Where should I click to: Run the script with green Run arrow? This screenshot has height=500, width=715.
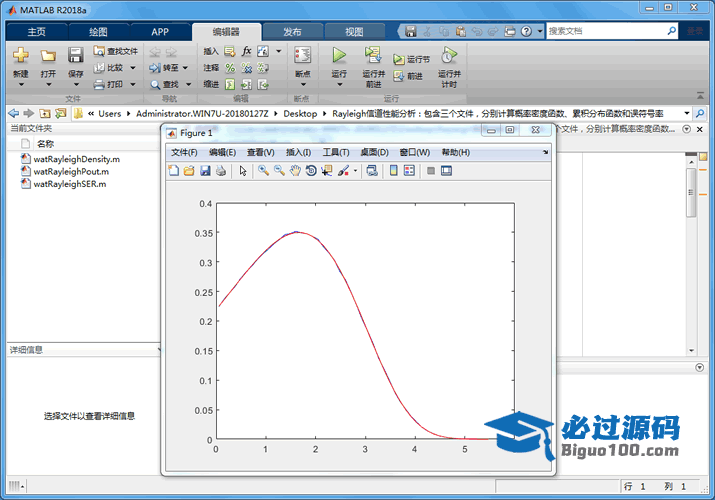(339, 55)
